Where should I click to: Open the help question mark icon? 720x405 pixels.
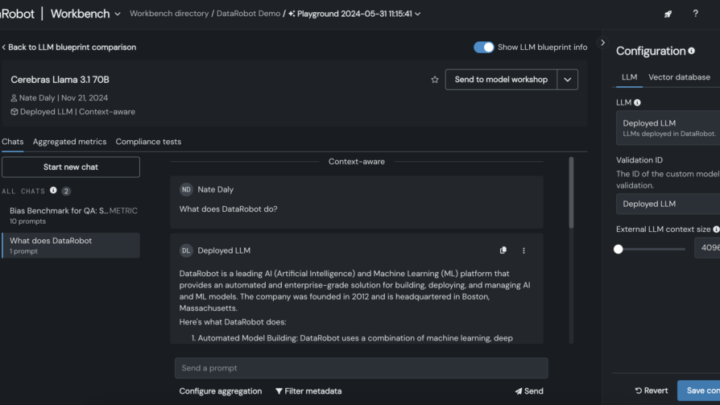pyautogui.click(x=695, y=14)
